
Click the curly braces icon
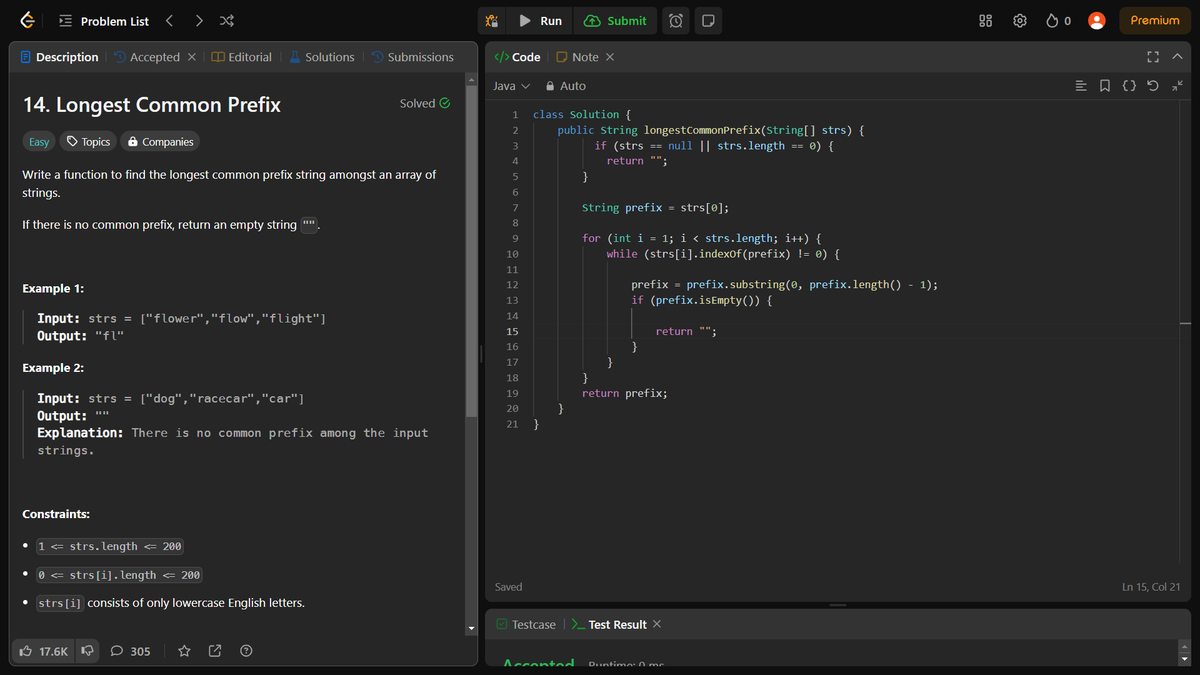click(1129, 86)
